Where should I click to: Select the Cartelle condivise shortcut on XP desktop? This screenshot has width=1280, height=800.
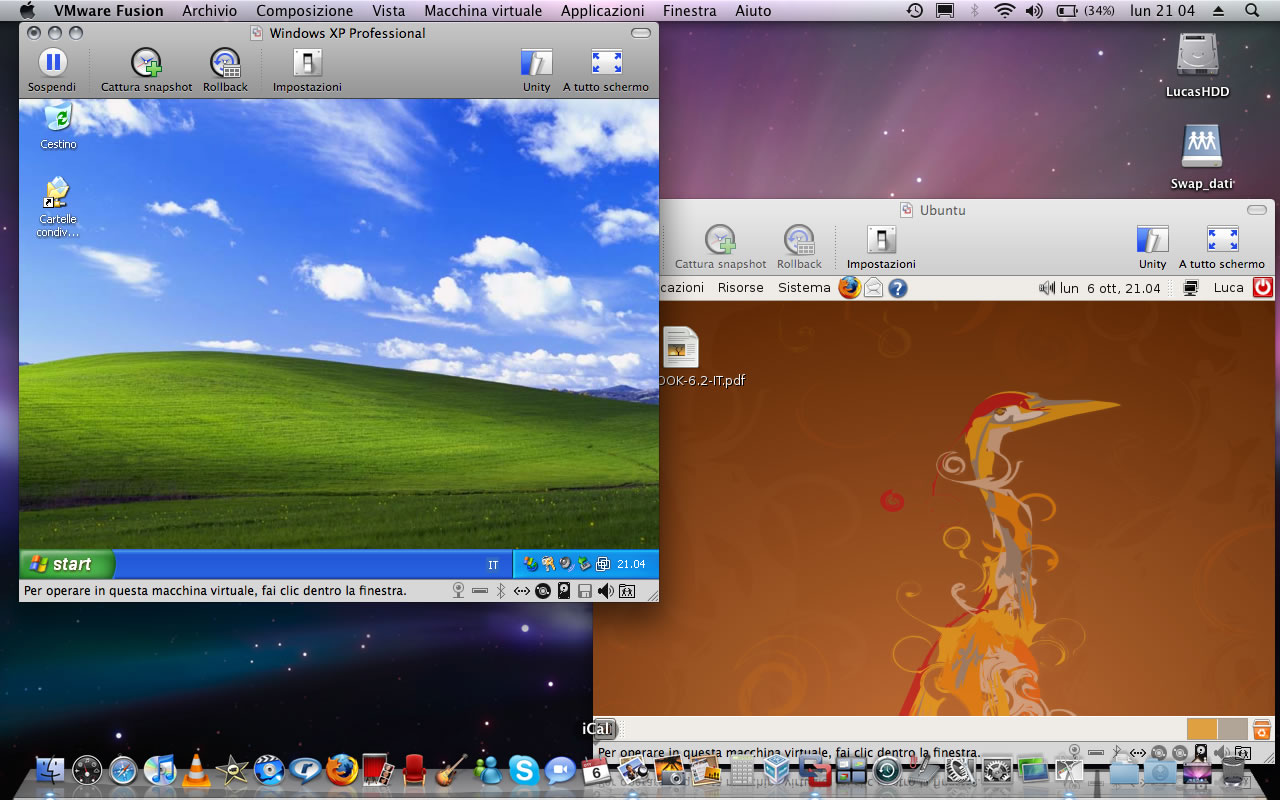(58, 207)
